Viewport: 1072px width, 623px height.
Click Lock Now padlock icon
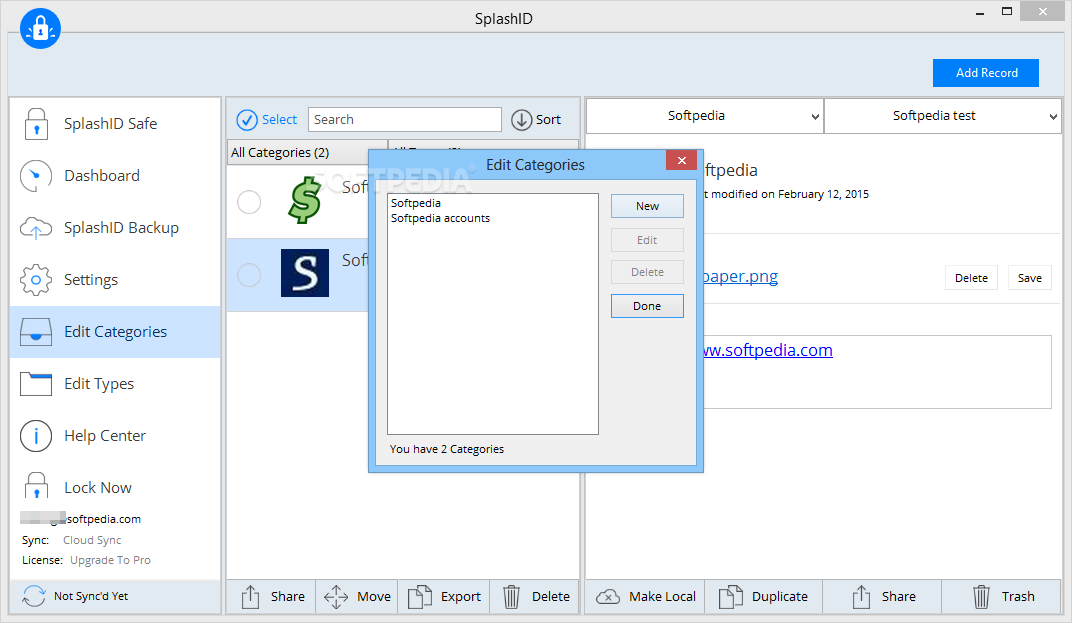[36, 486]
